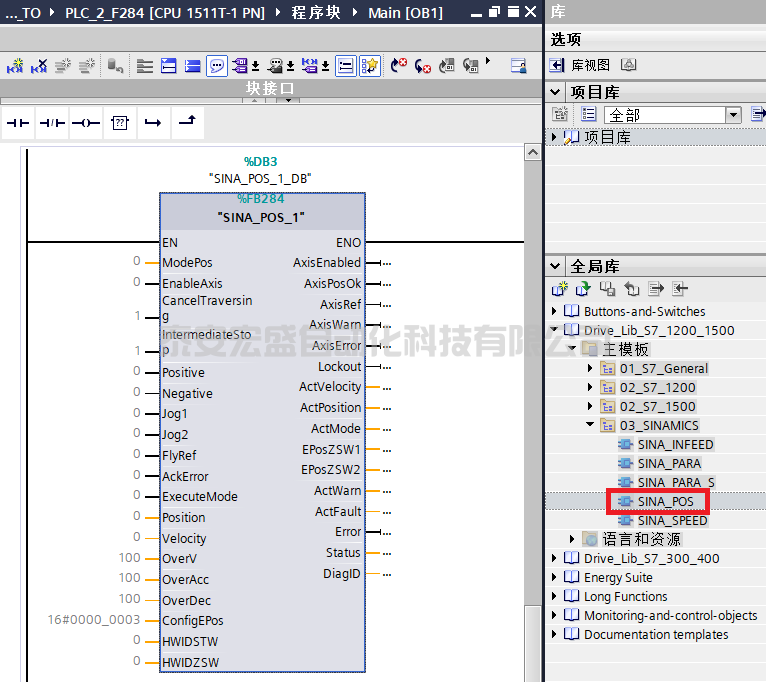Viewport: 766px width, 682px height.
Task: Click the close branch icon
Action: click(x=186, y=122)
